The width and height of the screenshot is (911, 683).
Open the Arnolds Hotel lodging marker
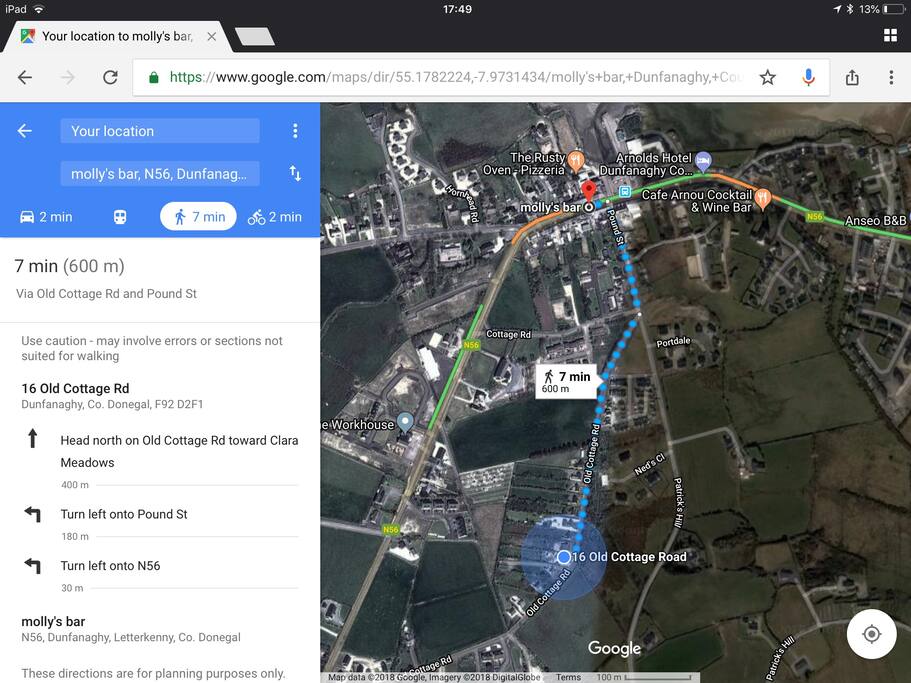[x=703, y=161]
